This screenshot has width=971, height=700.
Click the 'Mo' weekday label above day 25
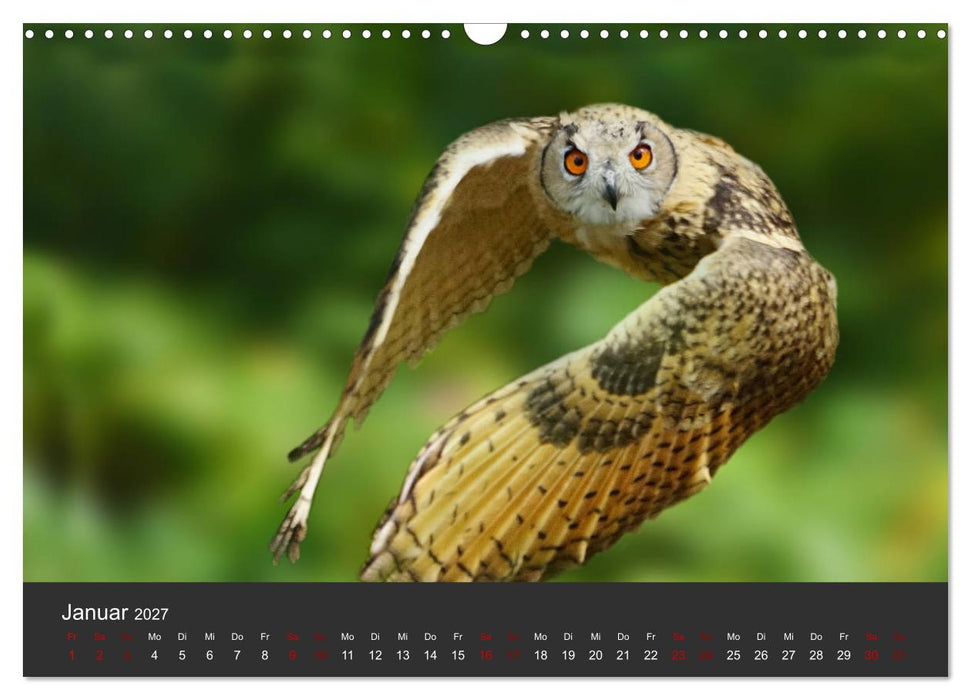(733, 637)
